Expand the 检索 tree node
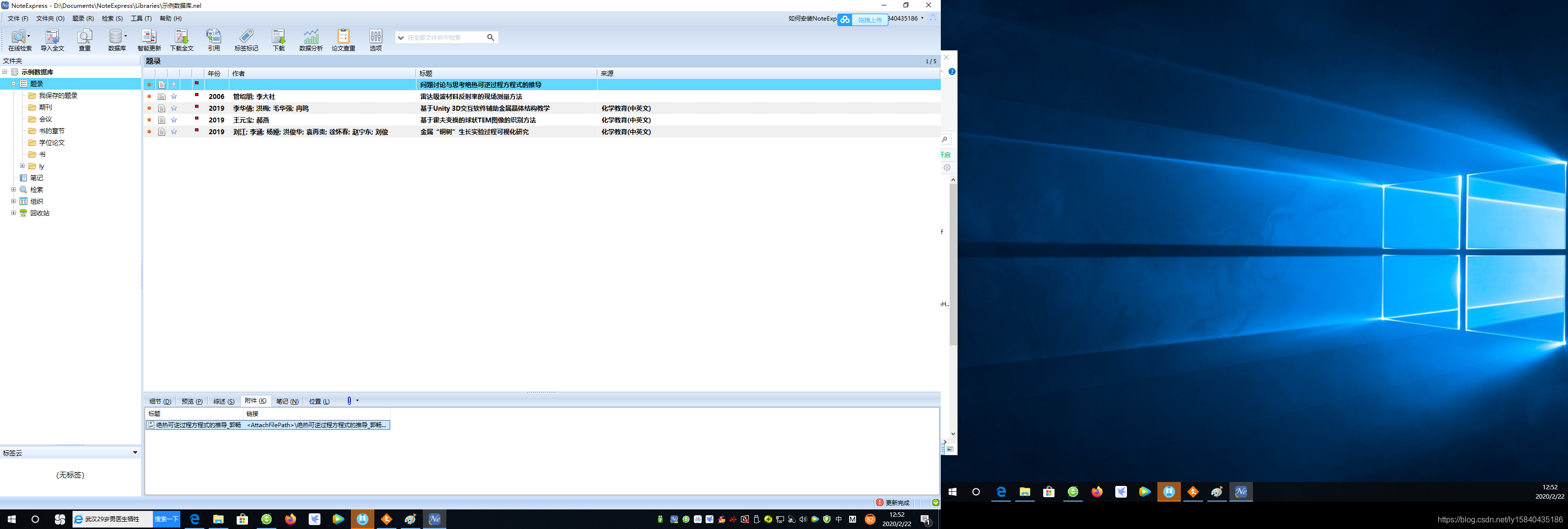The width and height of the screenshot is (1568, 529). coord(13,190)
